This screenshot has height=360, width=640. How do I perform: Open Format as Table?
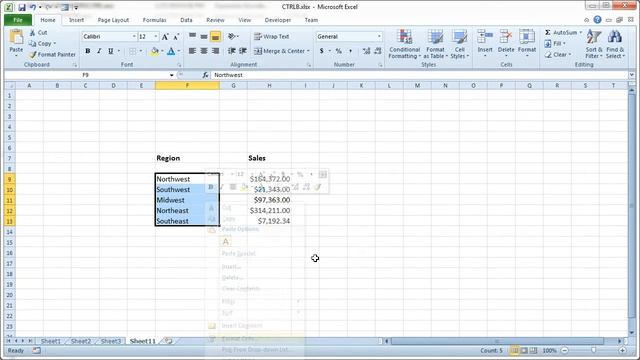pos(436,44)
